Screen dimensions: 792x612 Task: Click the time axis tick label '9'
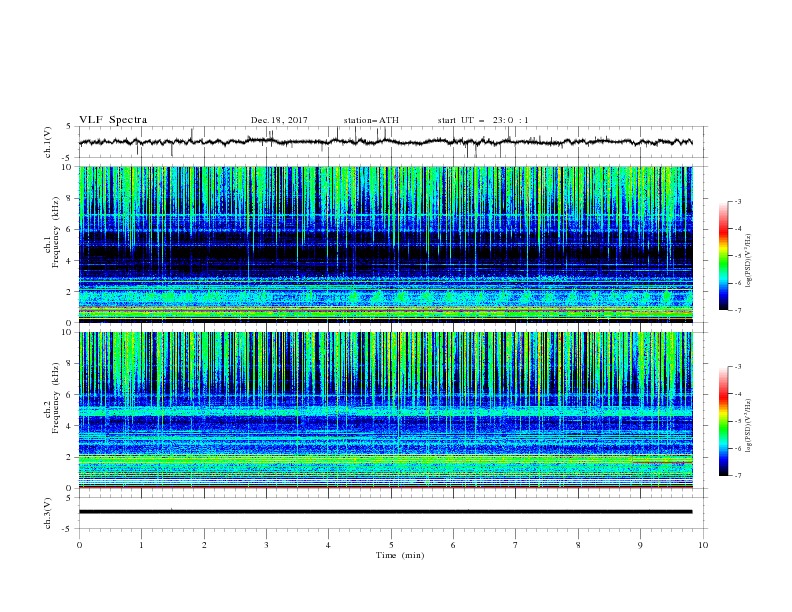tap(640, 545)
